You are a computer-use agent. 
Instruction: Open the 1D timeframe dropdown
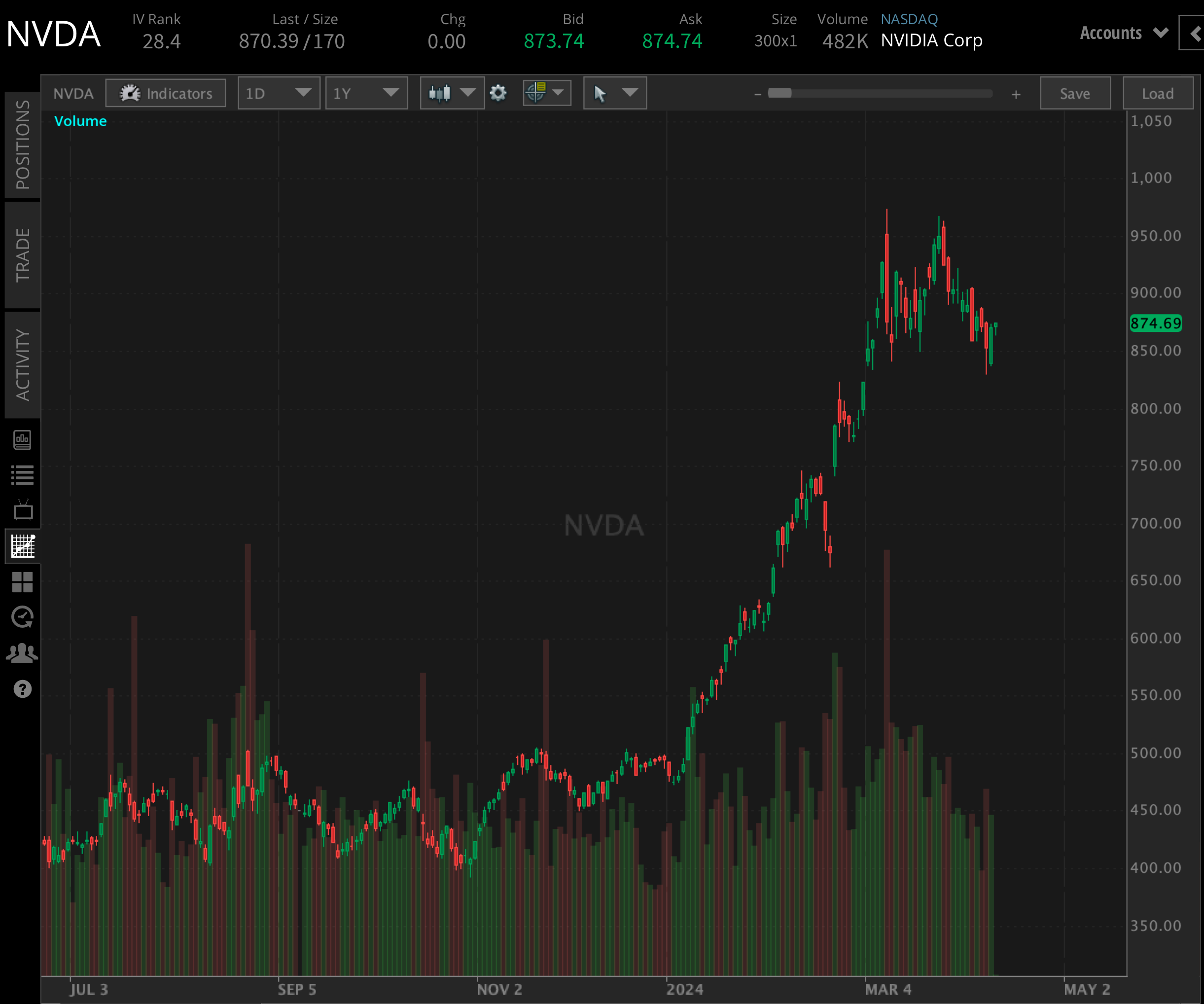point(279,93)
